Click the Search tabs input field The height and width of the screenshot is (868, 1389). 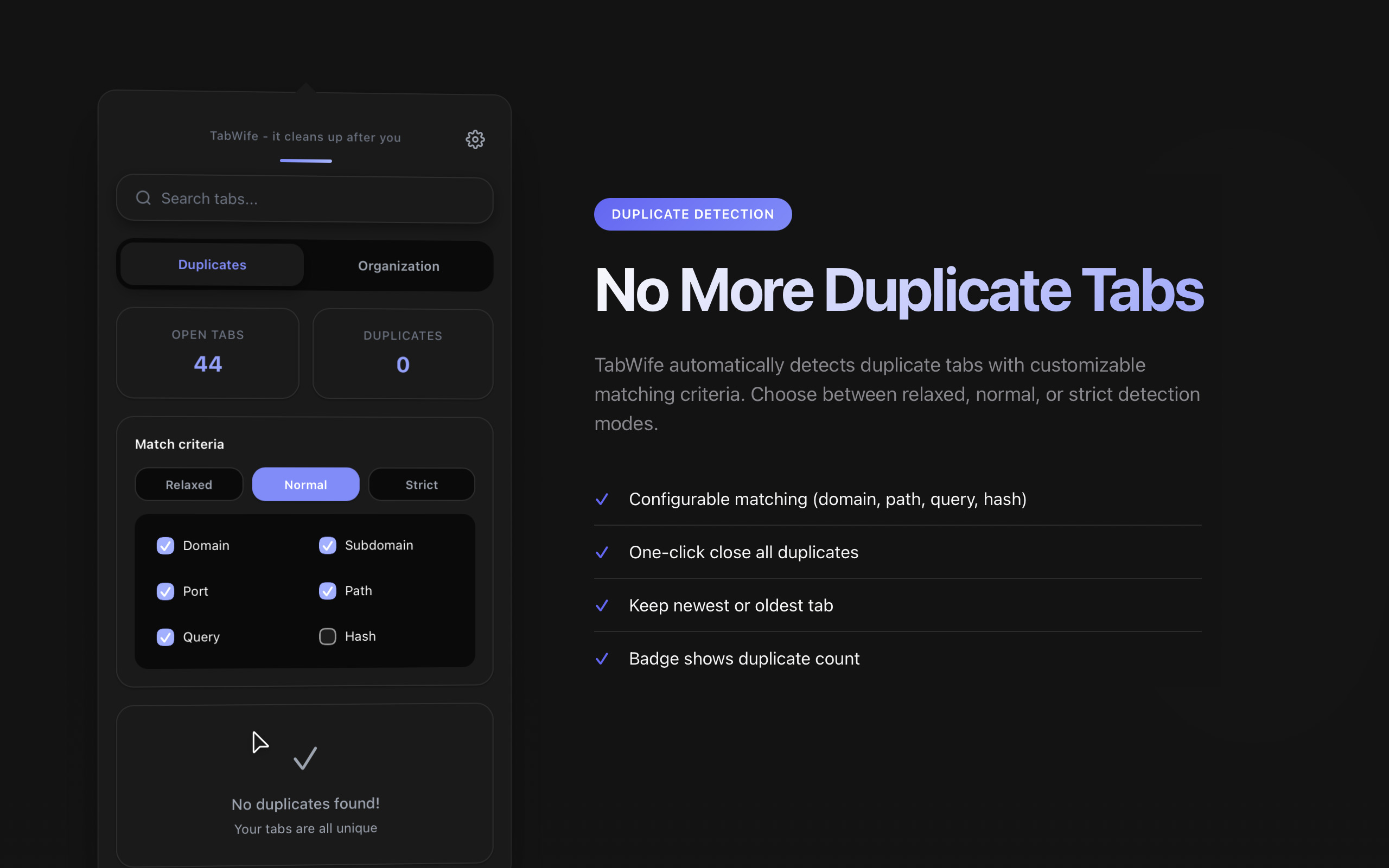point(321,199)
